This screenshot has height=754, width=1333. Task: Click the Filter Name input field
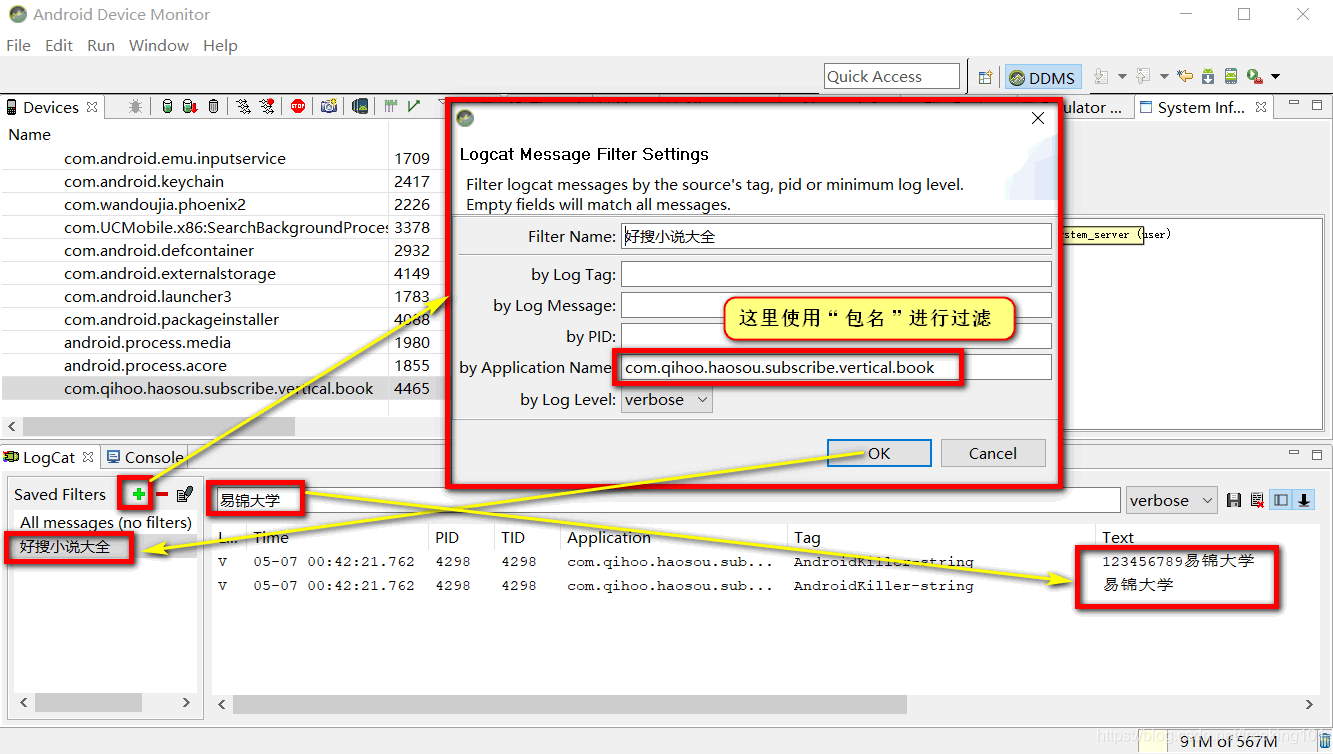point(836,237)
